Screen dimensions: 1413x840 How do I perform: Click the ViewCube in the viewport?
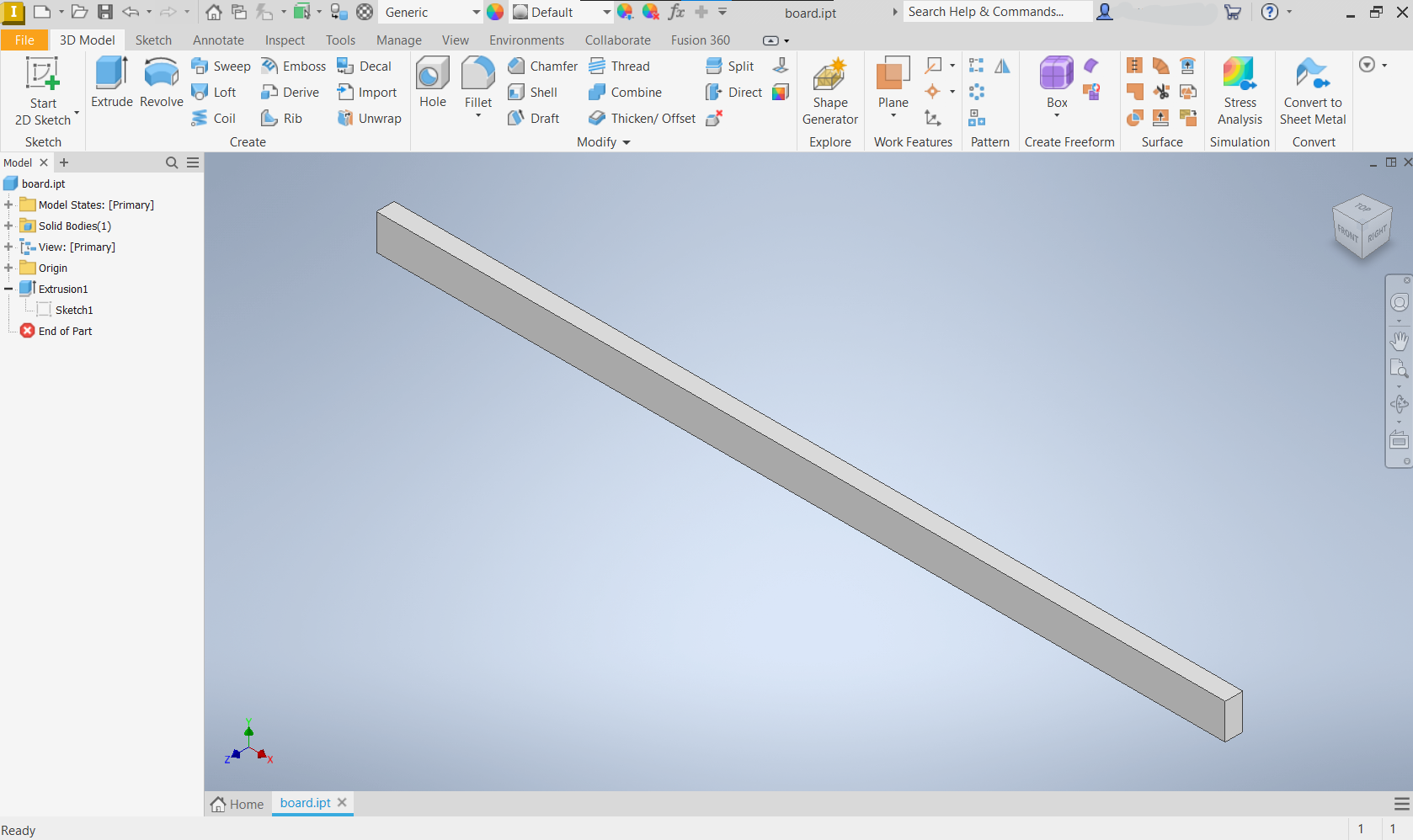click(1362, 226)
